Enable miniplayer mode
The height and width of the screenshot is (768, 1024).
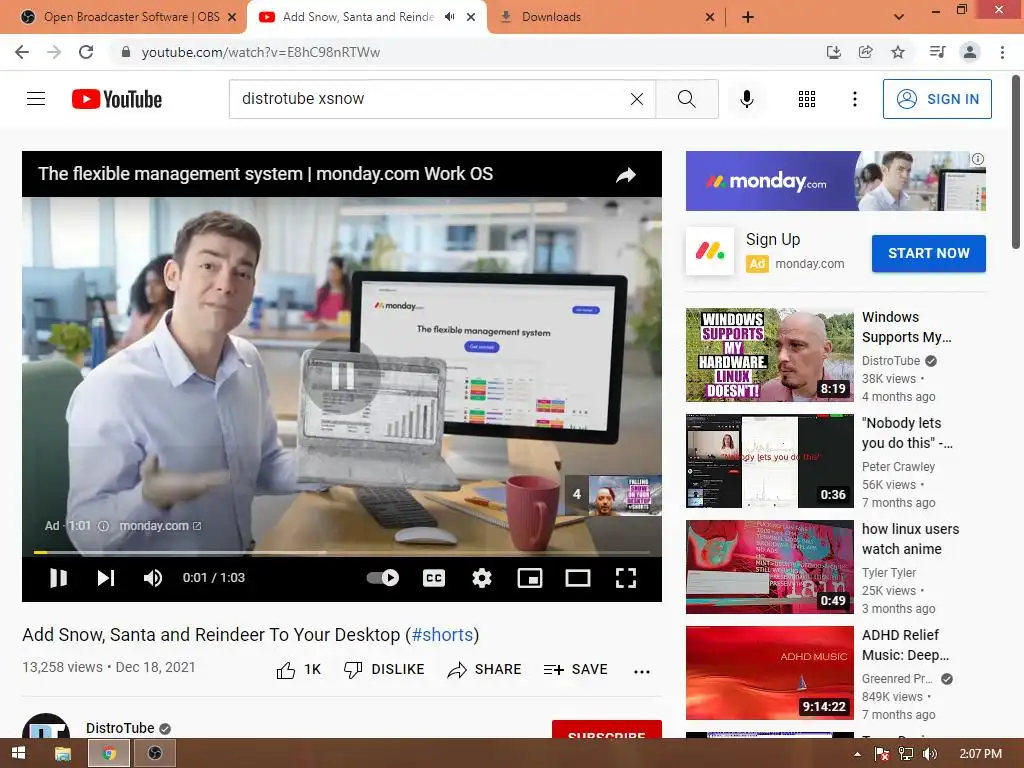(x=530, y=578)
